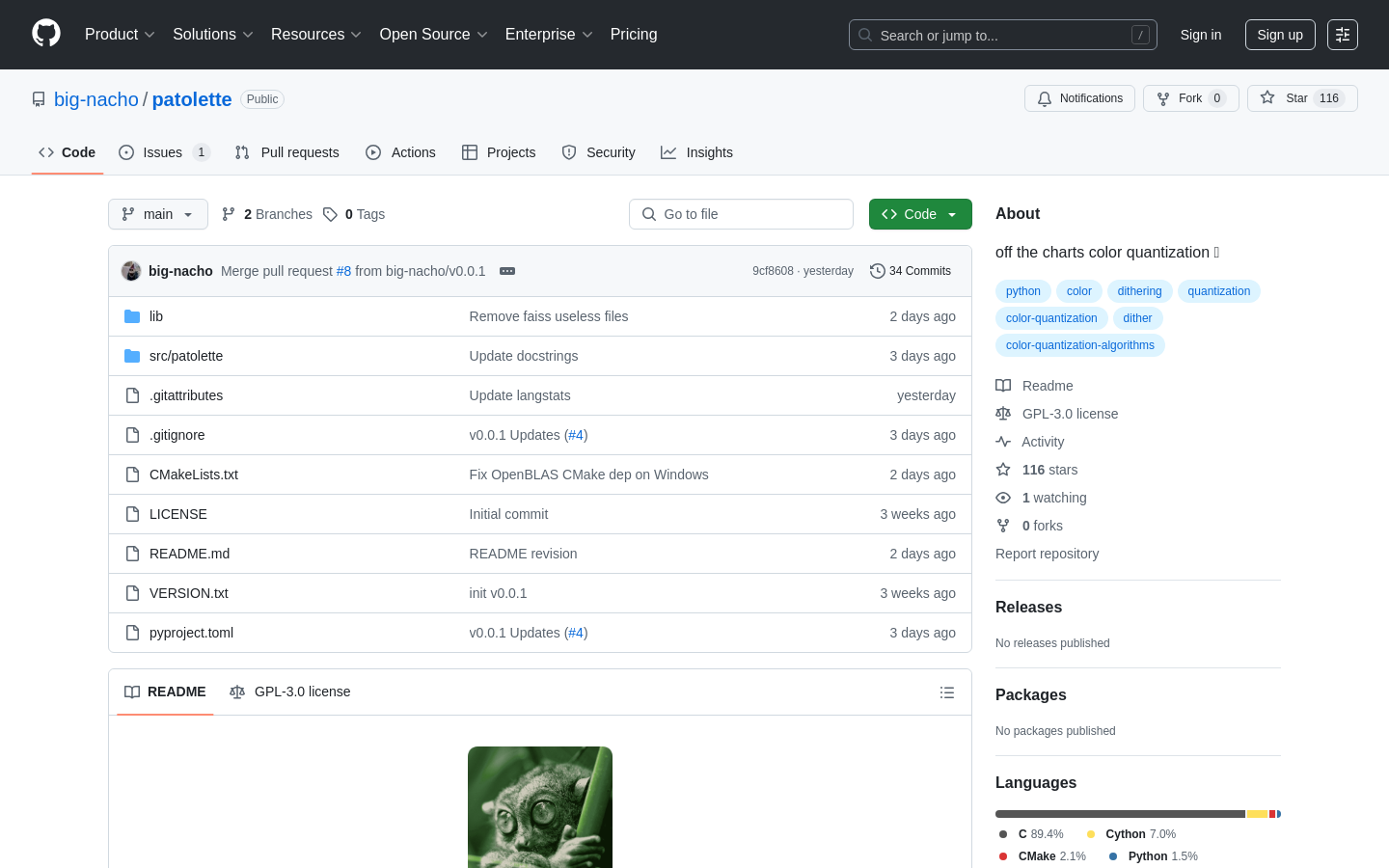Select the README tab in file viewer
The image size is (1389, 868).
(165, 692)
